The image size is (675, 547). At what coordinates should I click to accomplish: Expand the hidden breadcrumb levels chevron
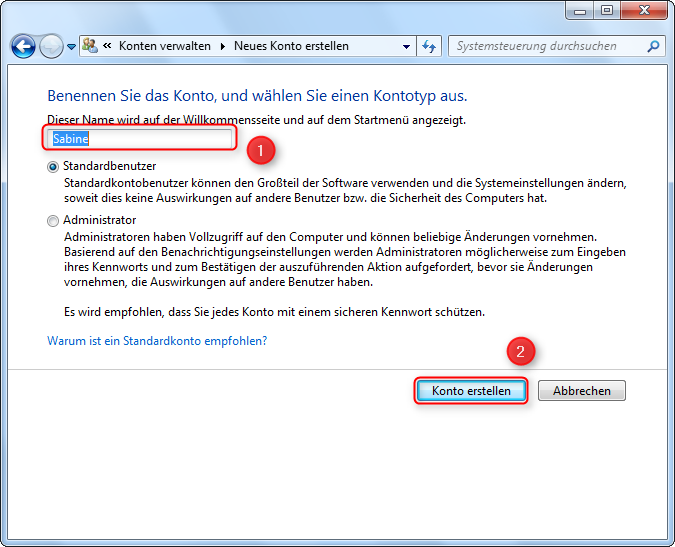(x=107, y=46)
